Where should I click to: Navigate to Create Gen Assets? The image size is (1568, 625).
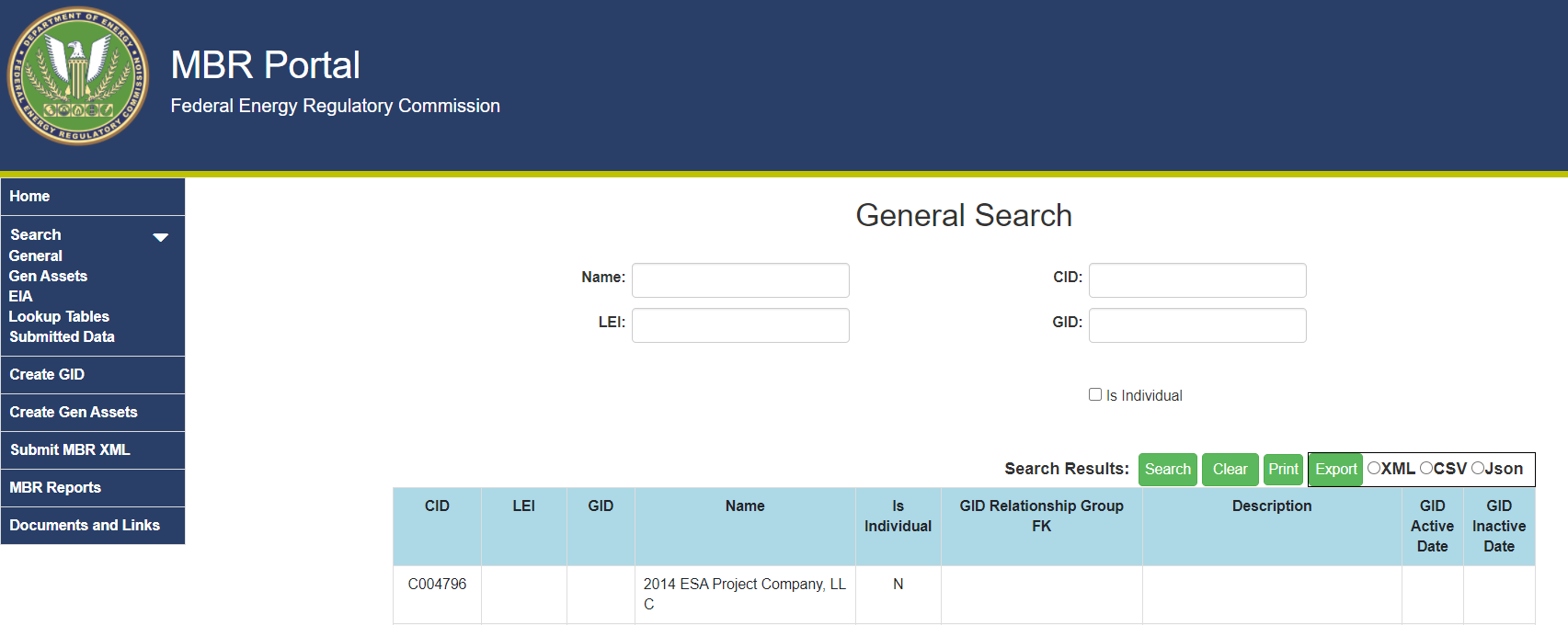[x=74, y=413]
